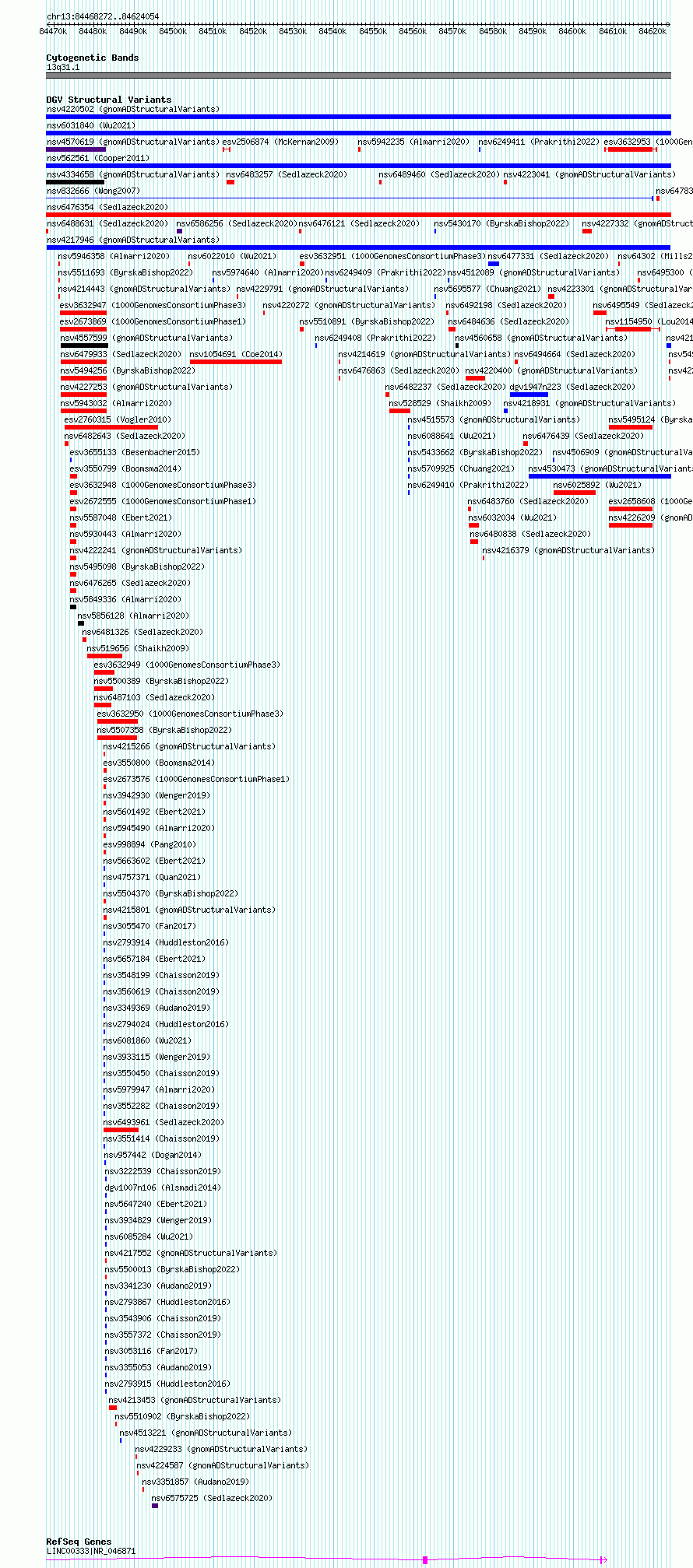
Task: Click dgv1947n223 (Sedlazeck2020) label
Action: tap(572, 387)
